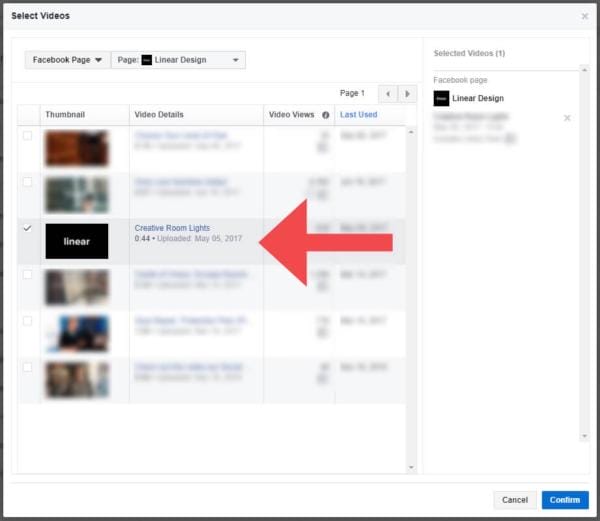
Task: Click the first blurred orange thumbnail
Action: [x=77, y=148]
